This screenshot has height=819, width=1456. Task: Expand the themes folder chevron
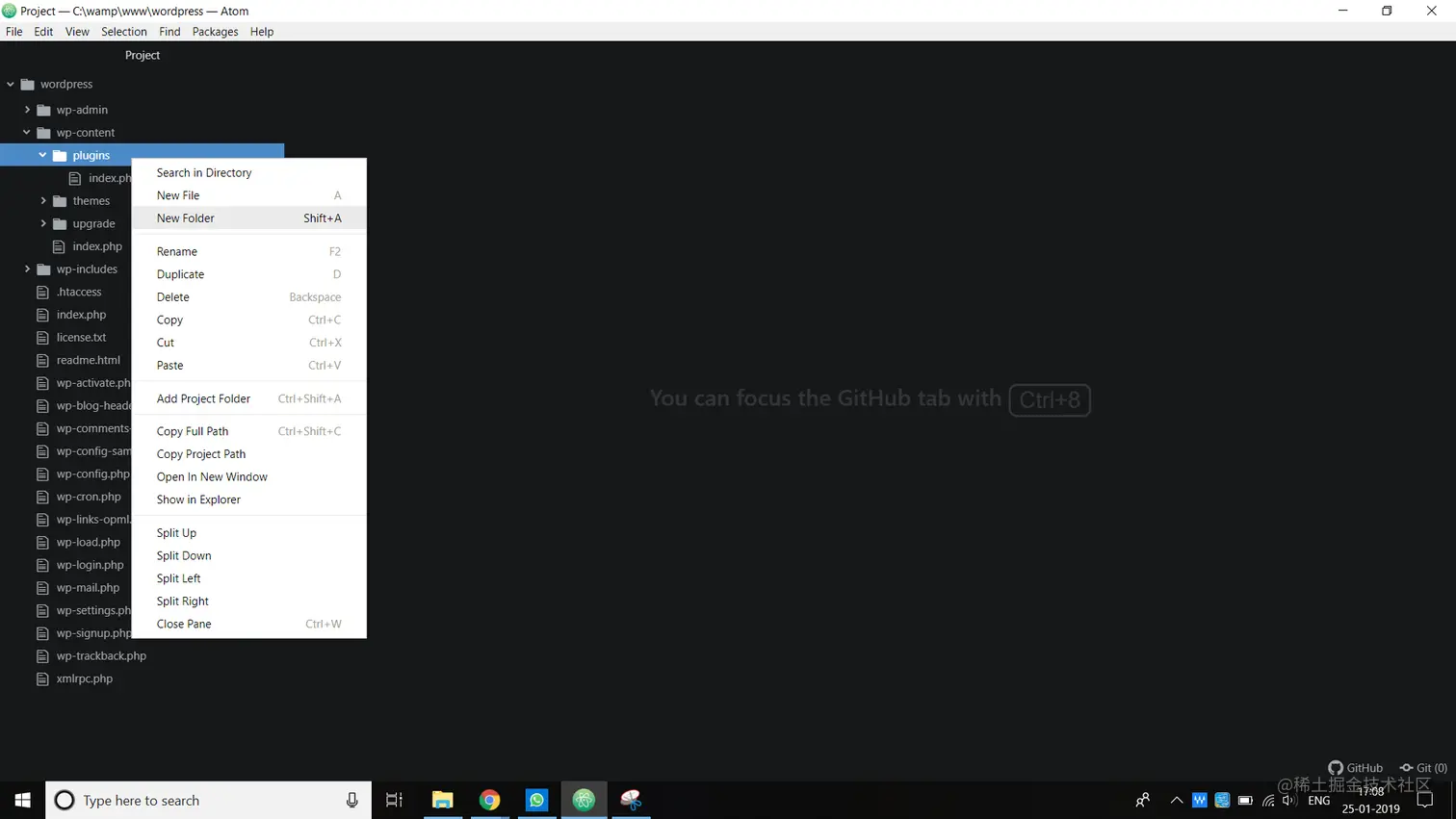pyautogui.click(x=43, y=201)
